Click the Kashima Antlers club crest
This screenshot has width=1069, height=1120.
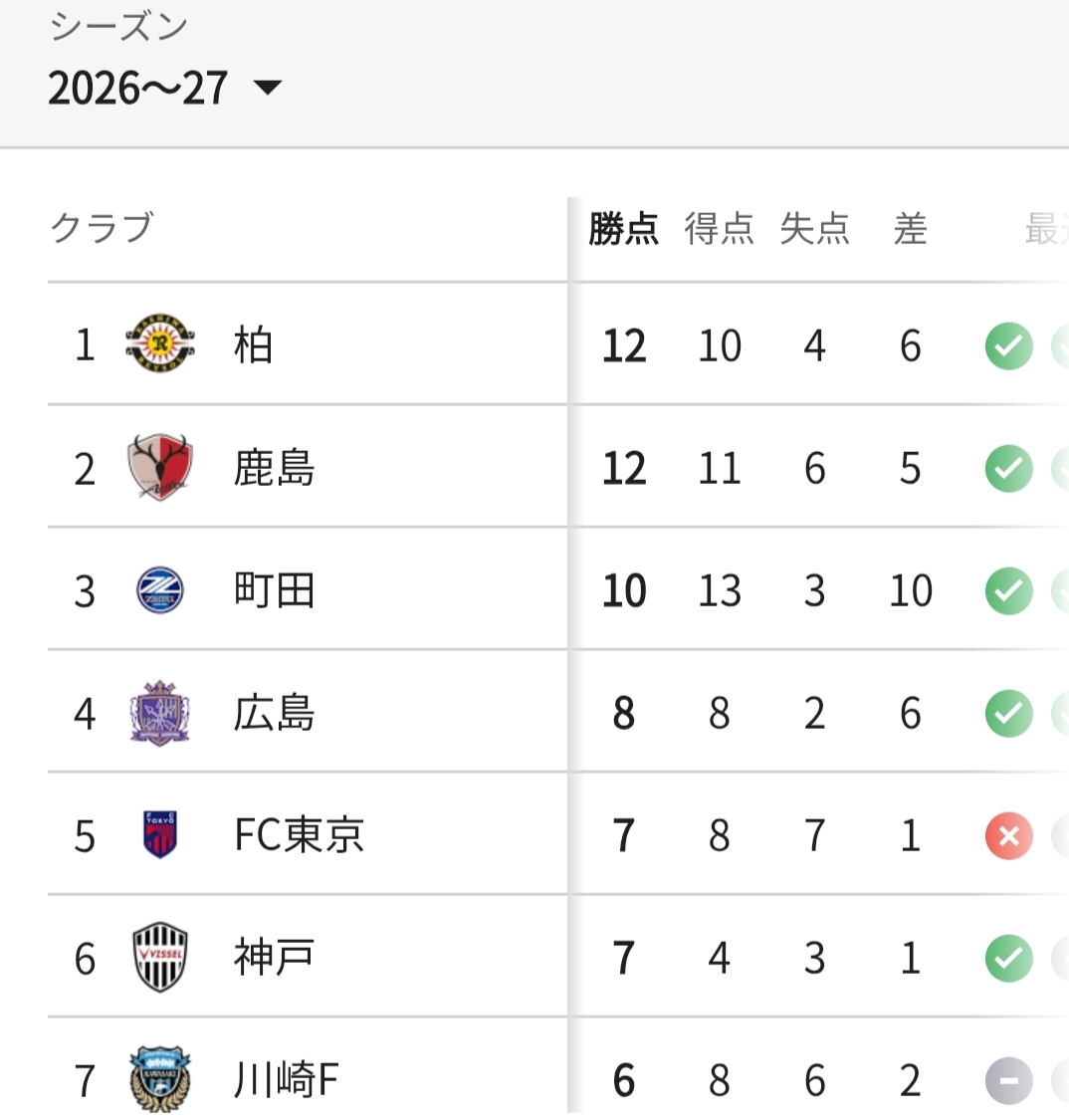(x=160, y=468)
